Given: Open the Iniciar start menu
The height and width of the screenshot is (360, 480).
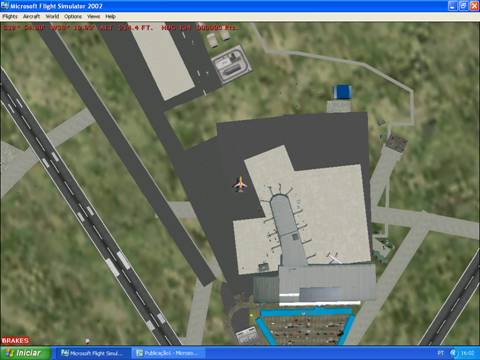Looking at the screenshot, I should click(x=26, y=353).
